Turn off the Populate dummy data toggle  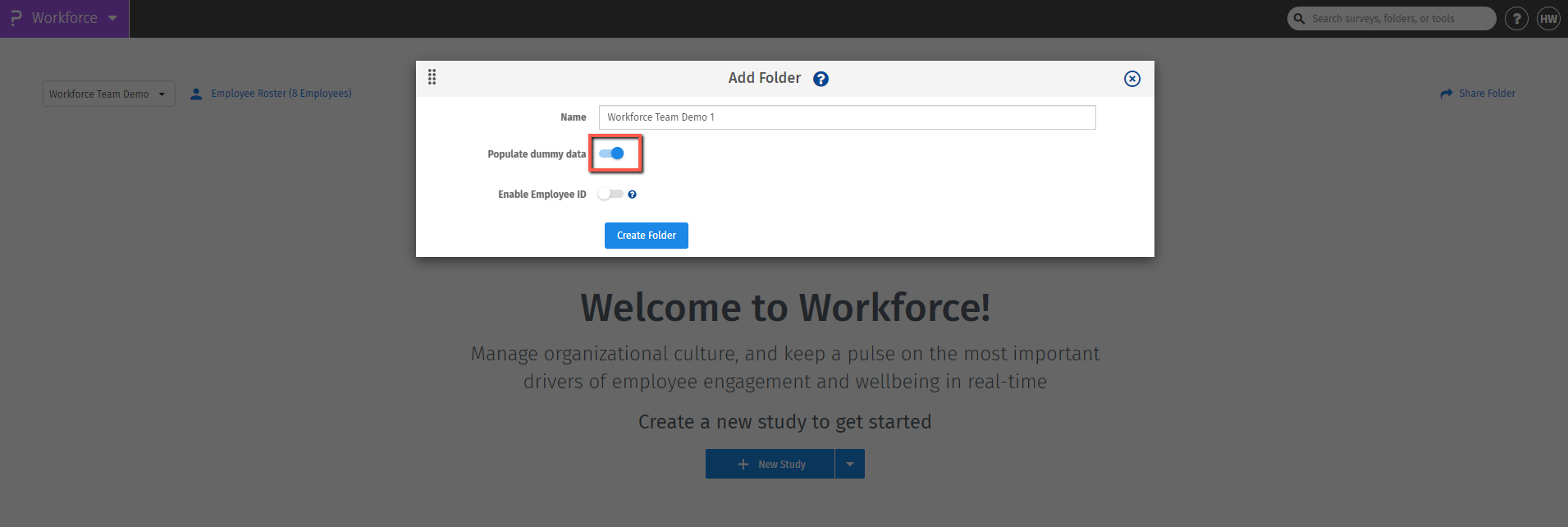click(611, 154)
